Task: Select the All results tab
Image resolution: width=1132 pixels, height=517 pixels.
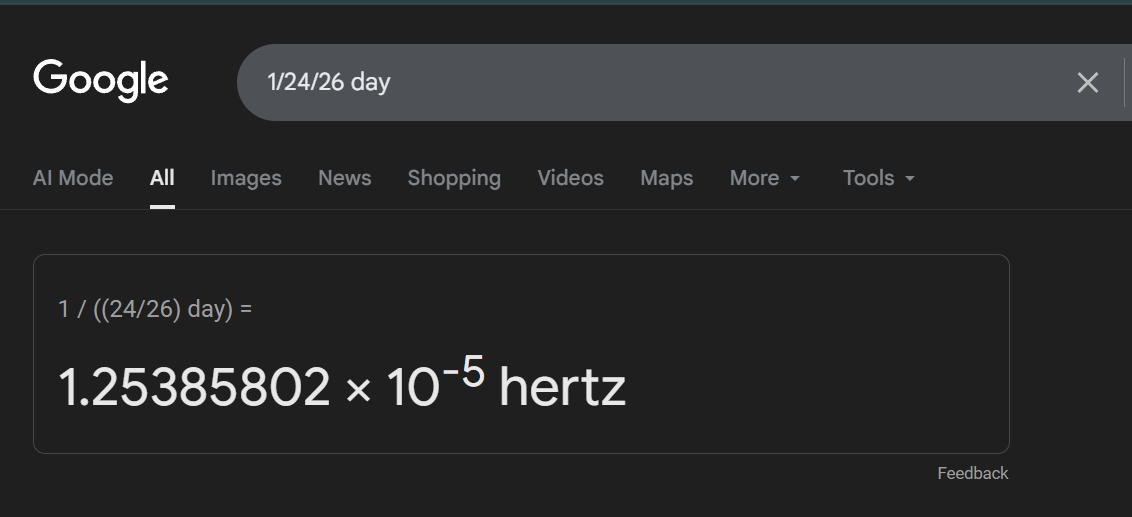Action: 162,178
